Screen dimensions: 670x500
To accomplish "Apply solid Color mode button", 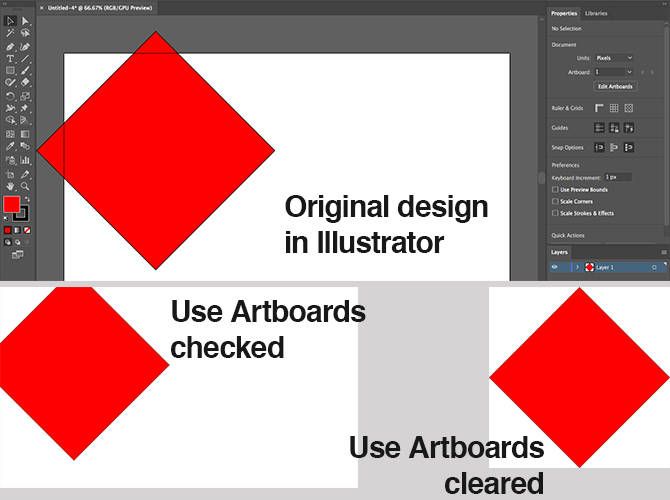I will [x=8, y=230].
